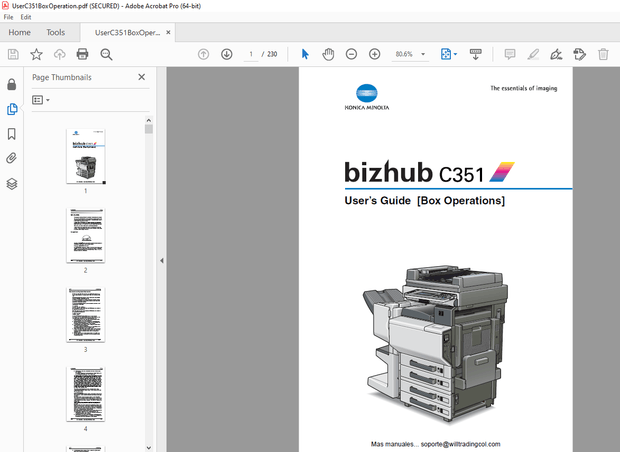
Task: Bookmark document with the star icon
Action: [x=36, y=54]
